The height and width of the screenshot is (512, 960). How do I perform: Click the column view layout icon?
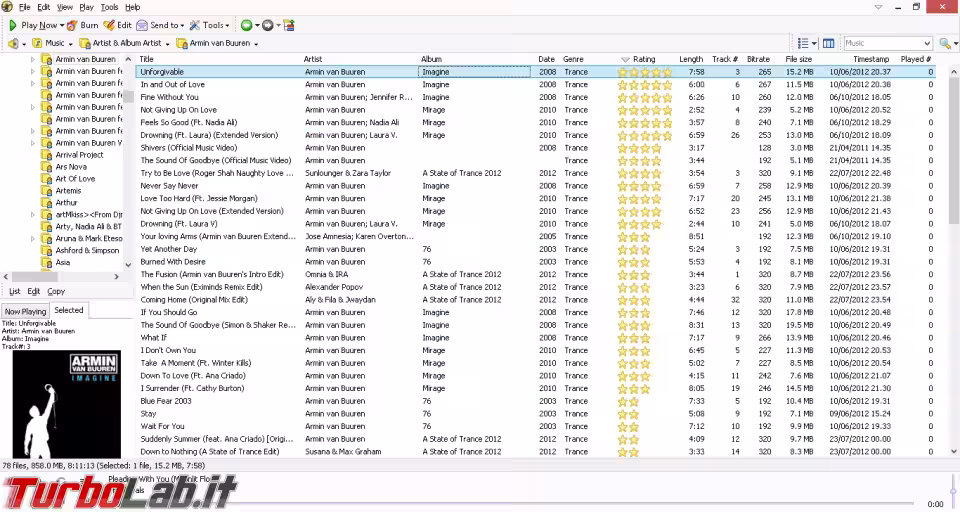pyautogui.click(x=828, y=43)
